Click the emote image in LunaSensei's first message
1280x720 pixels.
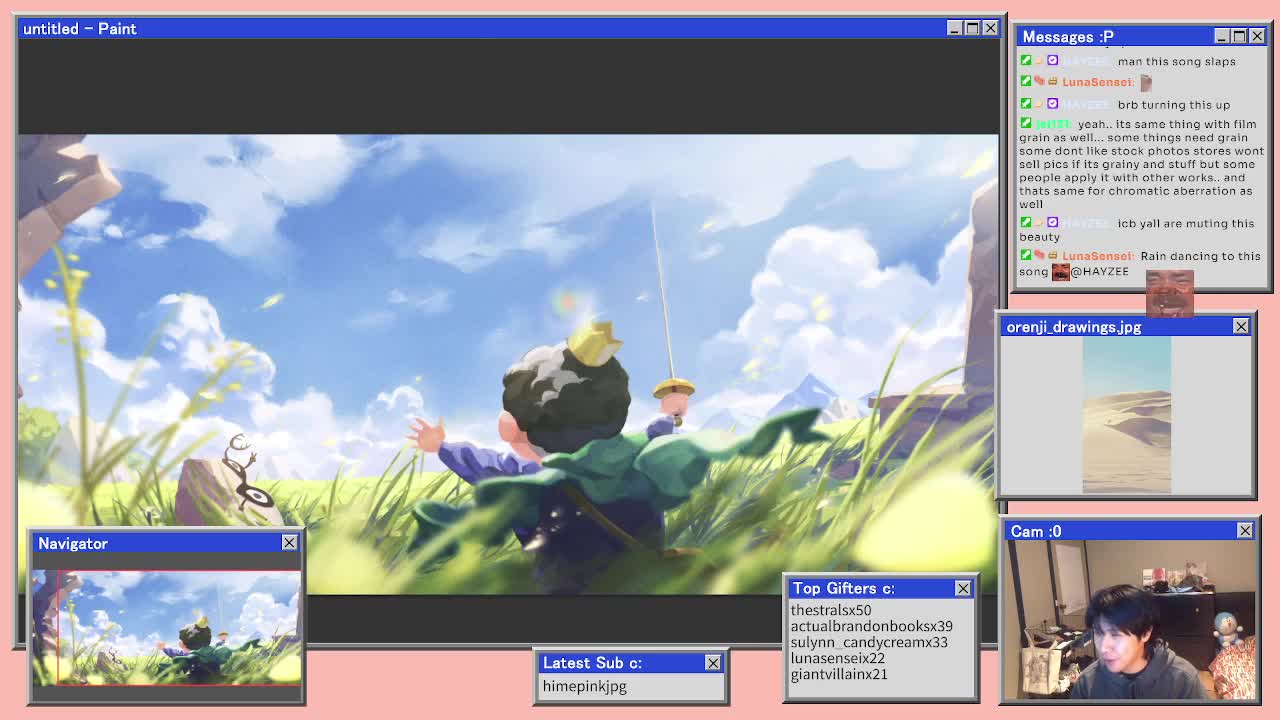coord(1146,82)
